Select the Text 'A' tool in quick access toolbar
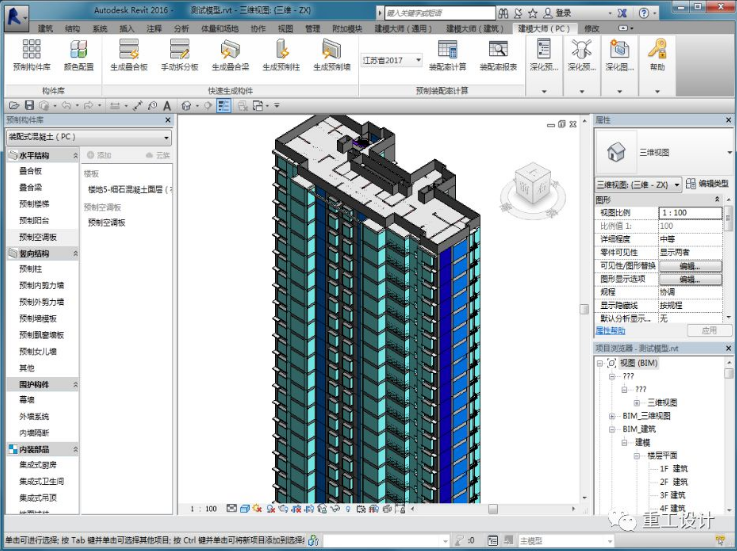The height and width of the screenshot is (551, 737). click(167, 106)
